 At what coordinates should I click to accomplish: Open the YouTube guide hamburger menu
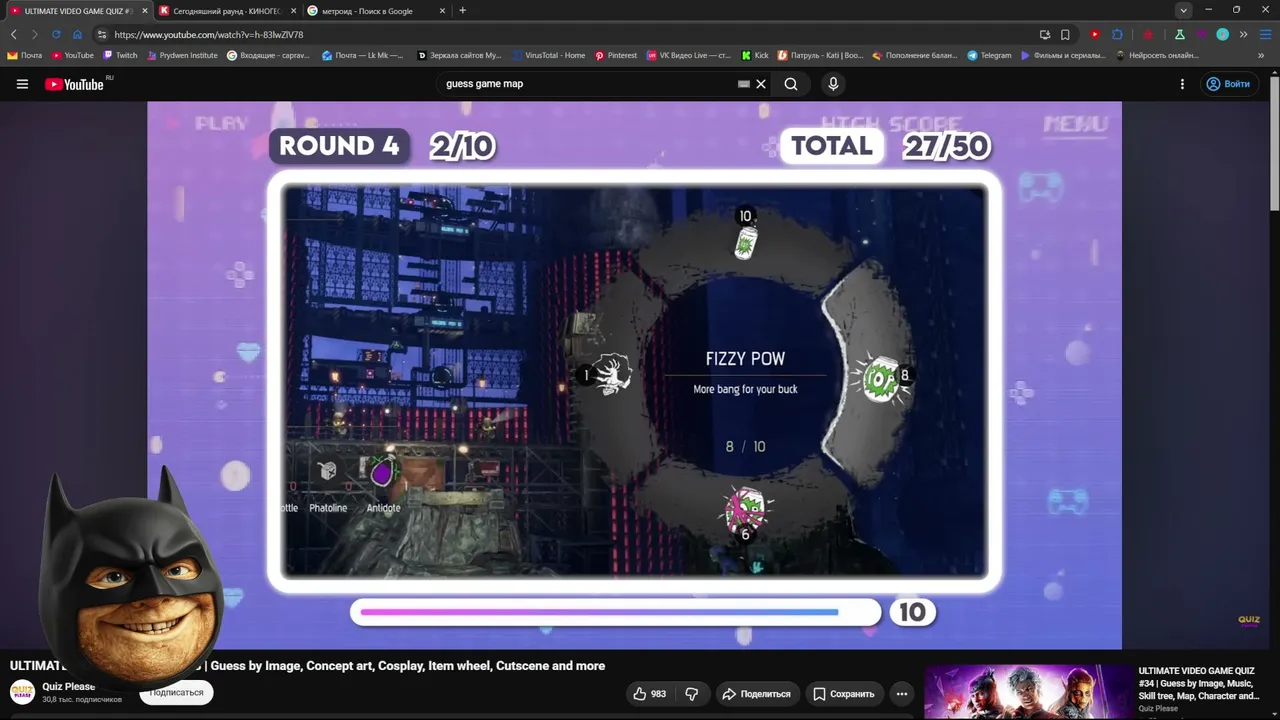[x=22, y=84]
